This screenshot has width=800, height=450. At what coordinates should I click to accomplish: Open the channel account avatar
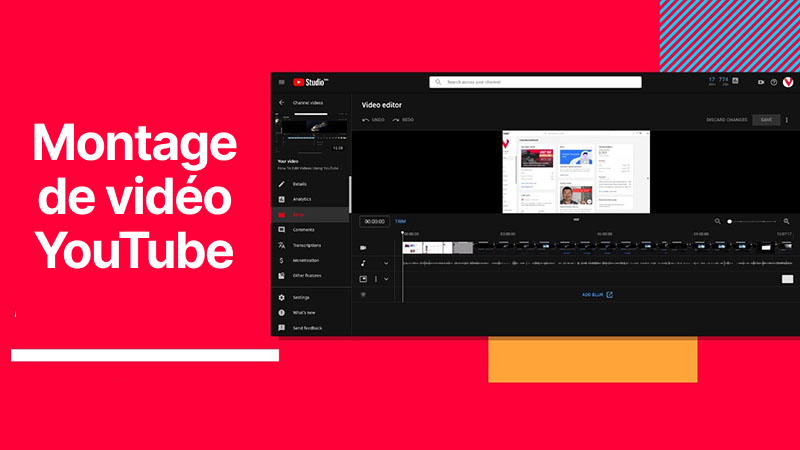(788, 82)
